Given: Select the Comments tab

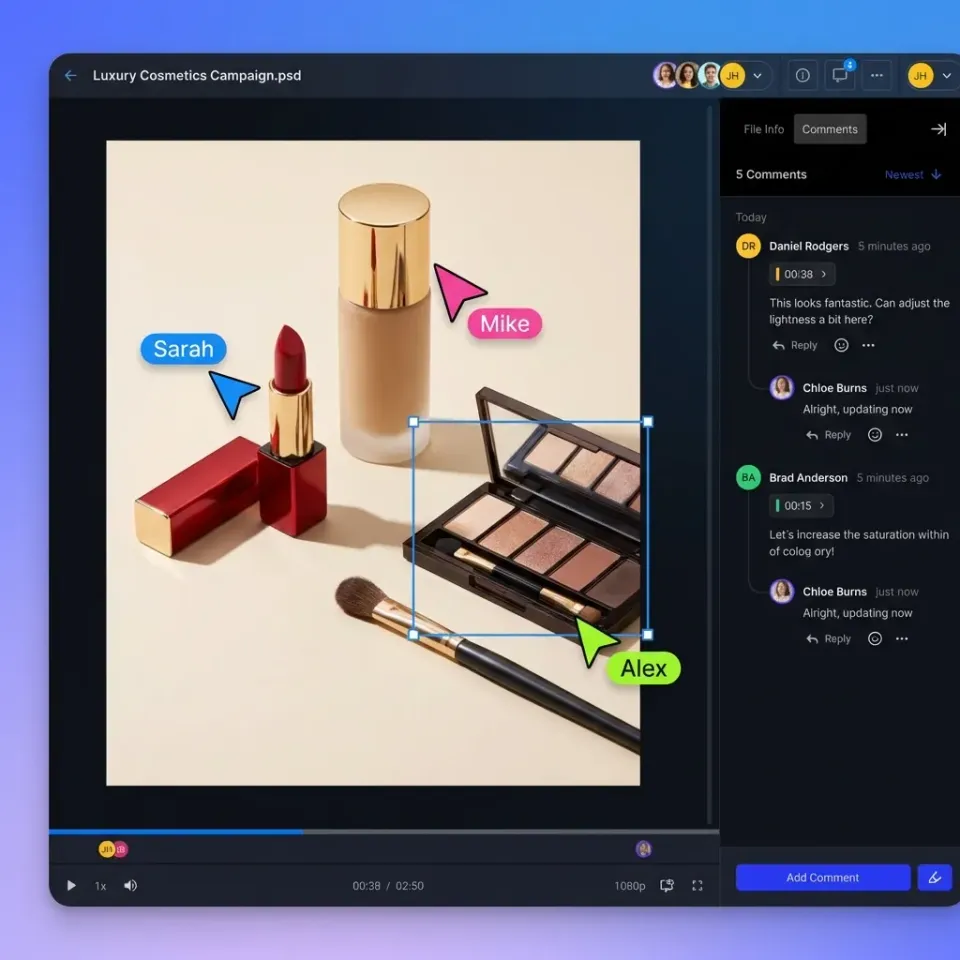Looking at the screenshot, I should coord(830,128).
